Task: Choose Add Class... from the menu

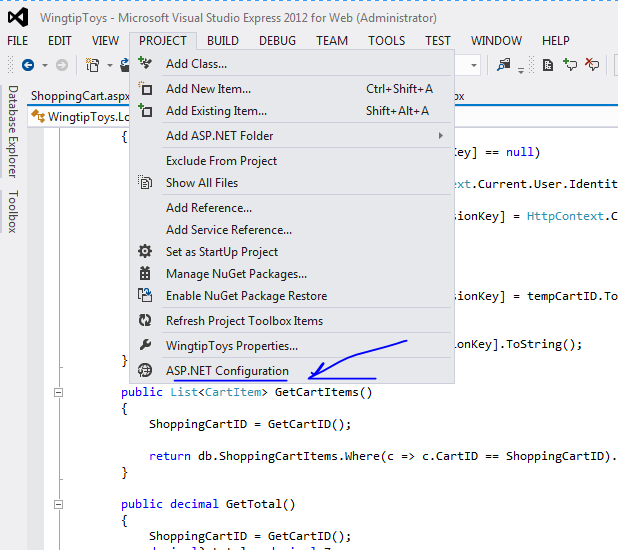Action: pos(292,63)
